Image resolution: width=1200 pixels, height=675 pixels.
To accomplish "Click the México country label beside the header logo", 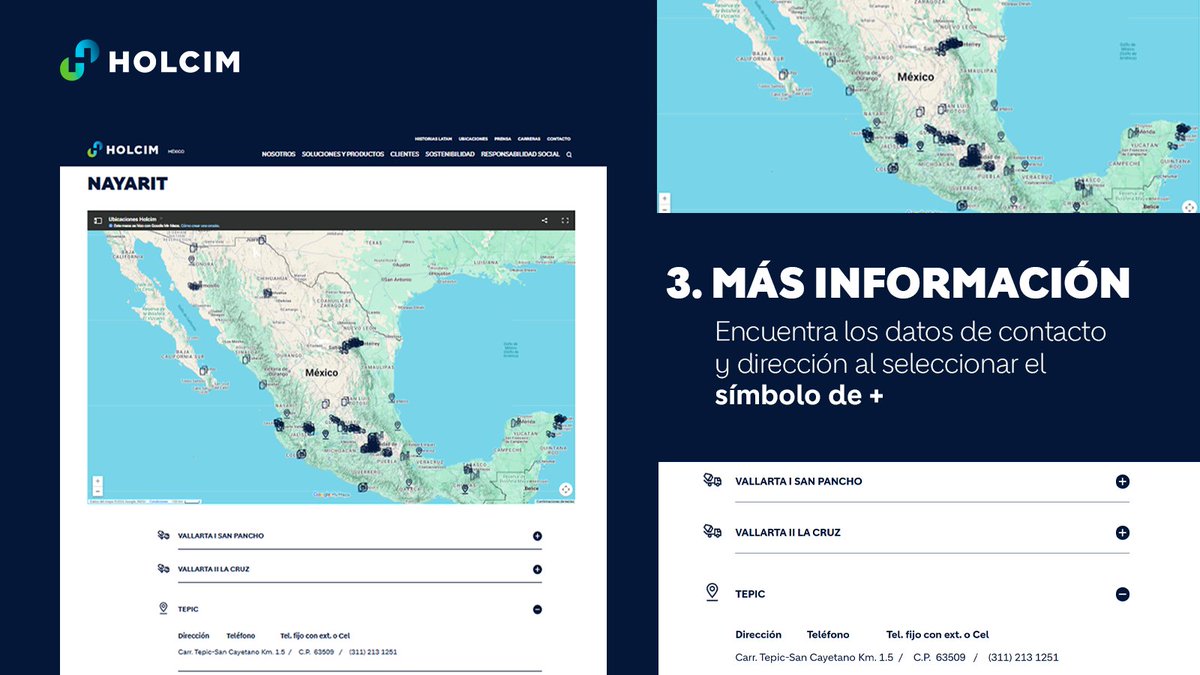I will coord(176,151).
